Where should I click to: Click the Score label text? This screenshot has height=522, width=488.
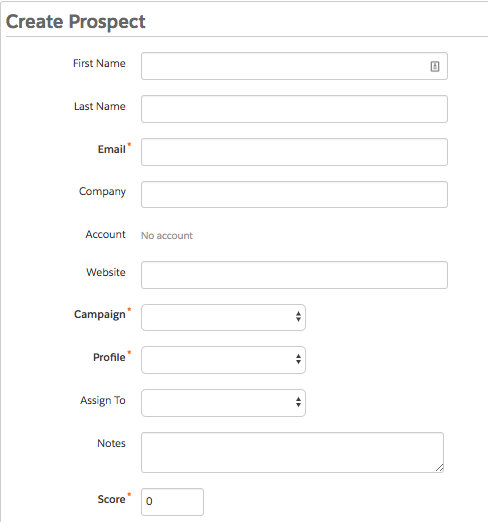tap(111, 499)
